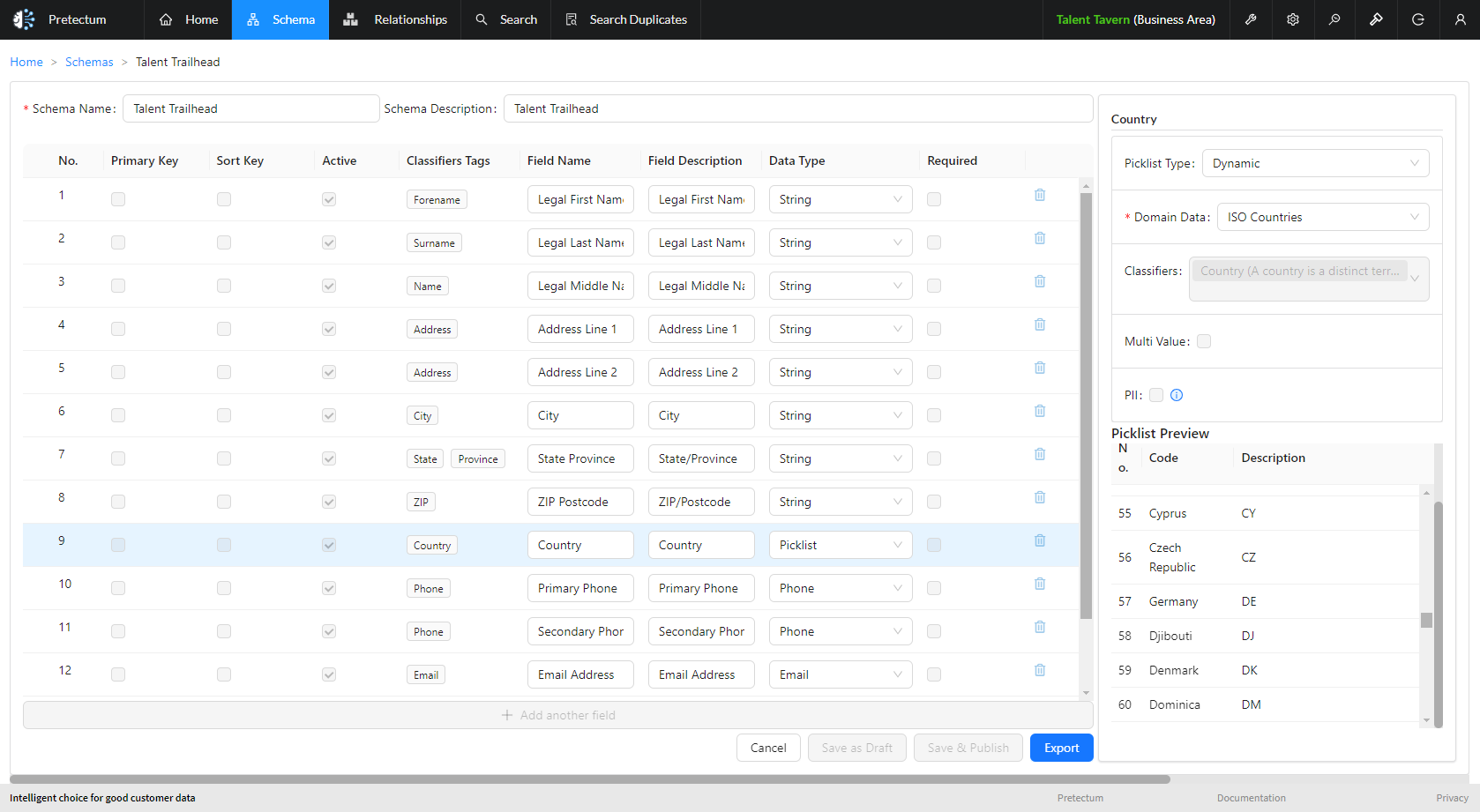
Task: Open the Search Duplicates tab
Action: [x=626, y=19]
